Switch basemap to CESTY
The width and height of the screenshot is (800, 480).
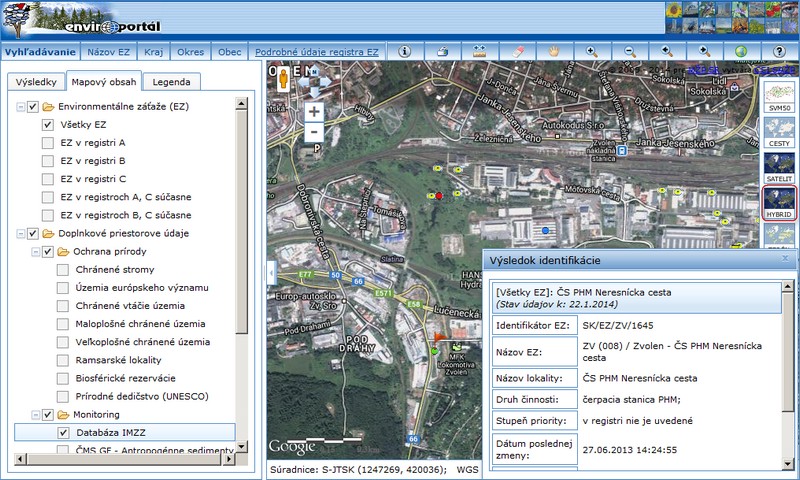(x=779, y=133)
